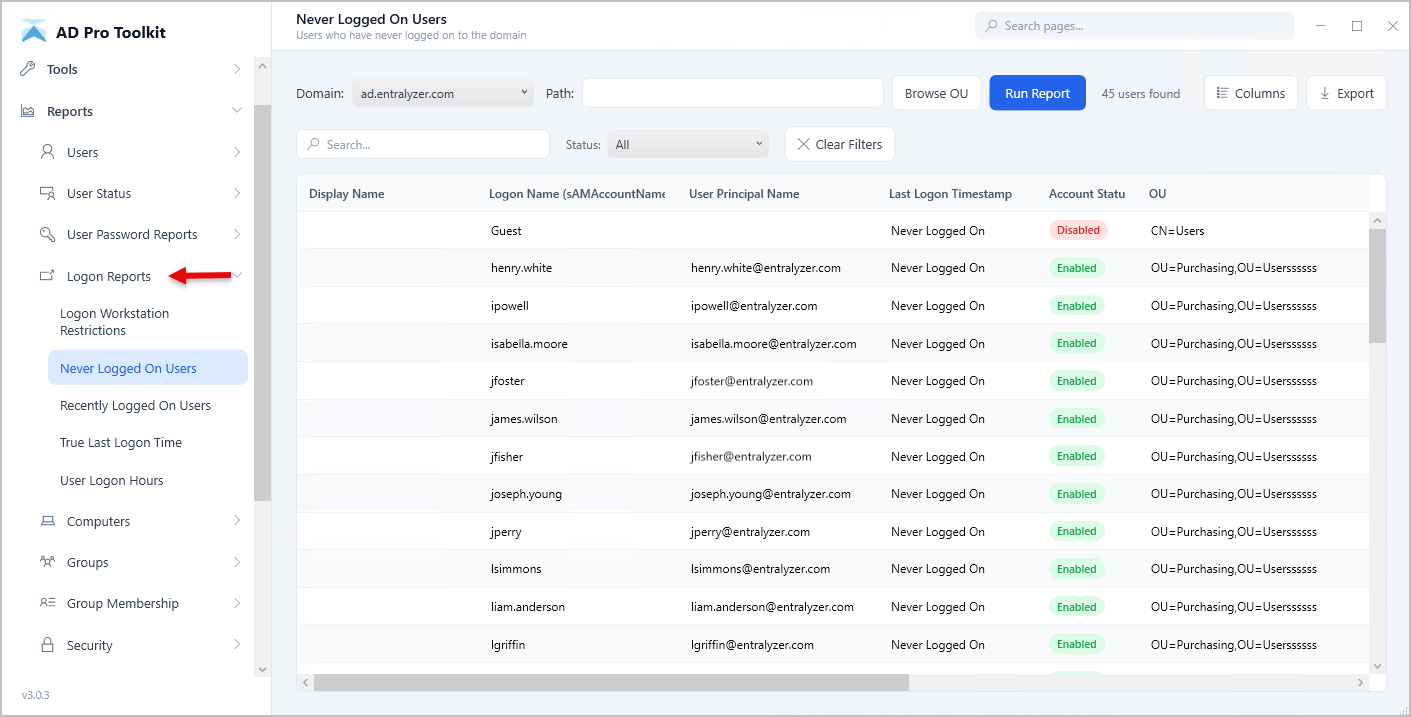This screenshot has height=717, width=1411.
Task: Click inside the Path input field
Action: point(732,92)
